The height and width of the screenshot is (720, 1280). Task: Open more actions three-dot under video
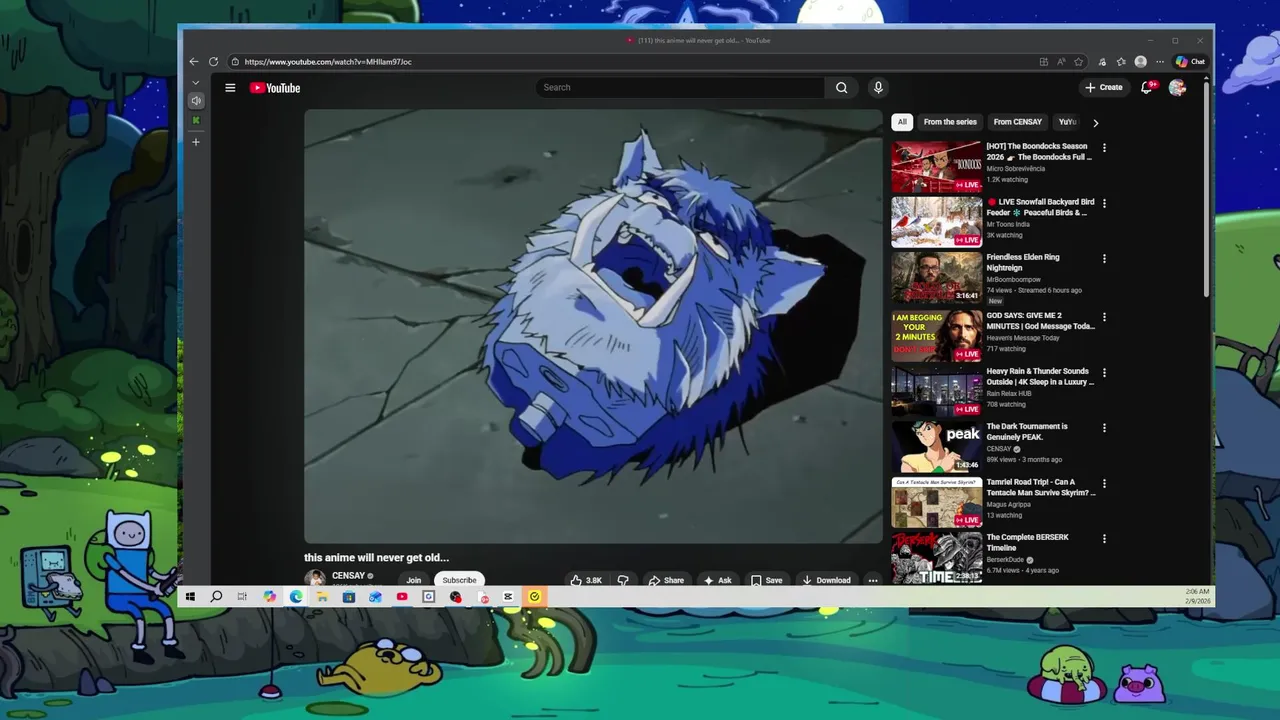pos(873,580)
